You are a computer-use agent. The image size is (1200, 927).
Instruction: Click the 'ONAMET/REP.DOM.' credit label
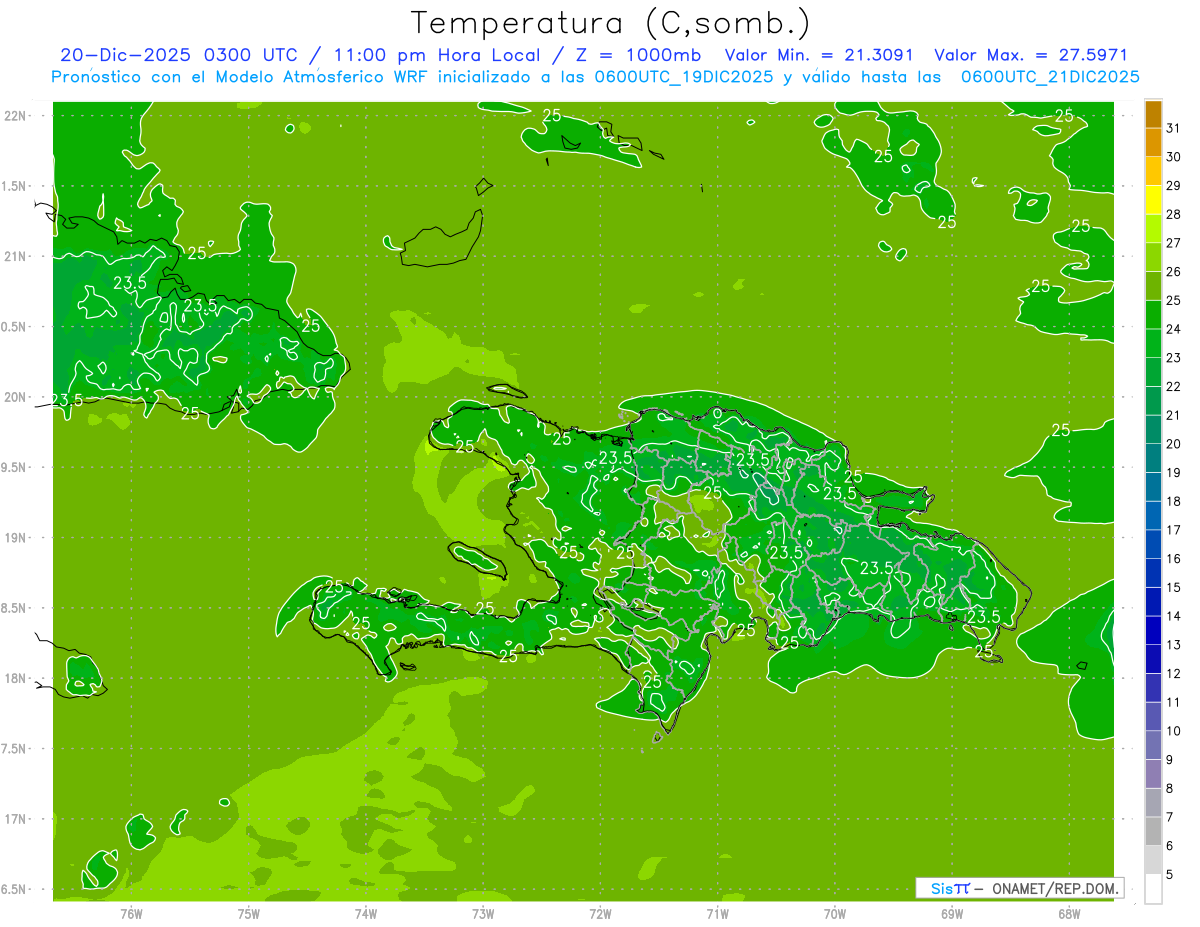[x=1054, y=889]
